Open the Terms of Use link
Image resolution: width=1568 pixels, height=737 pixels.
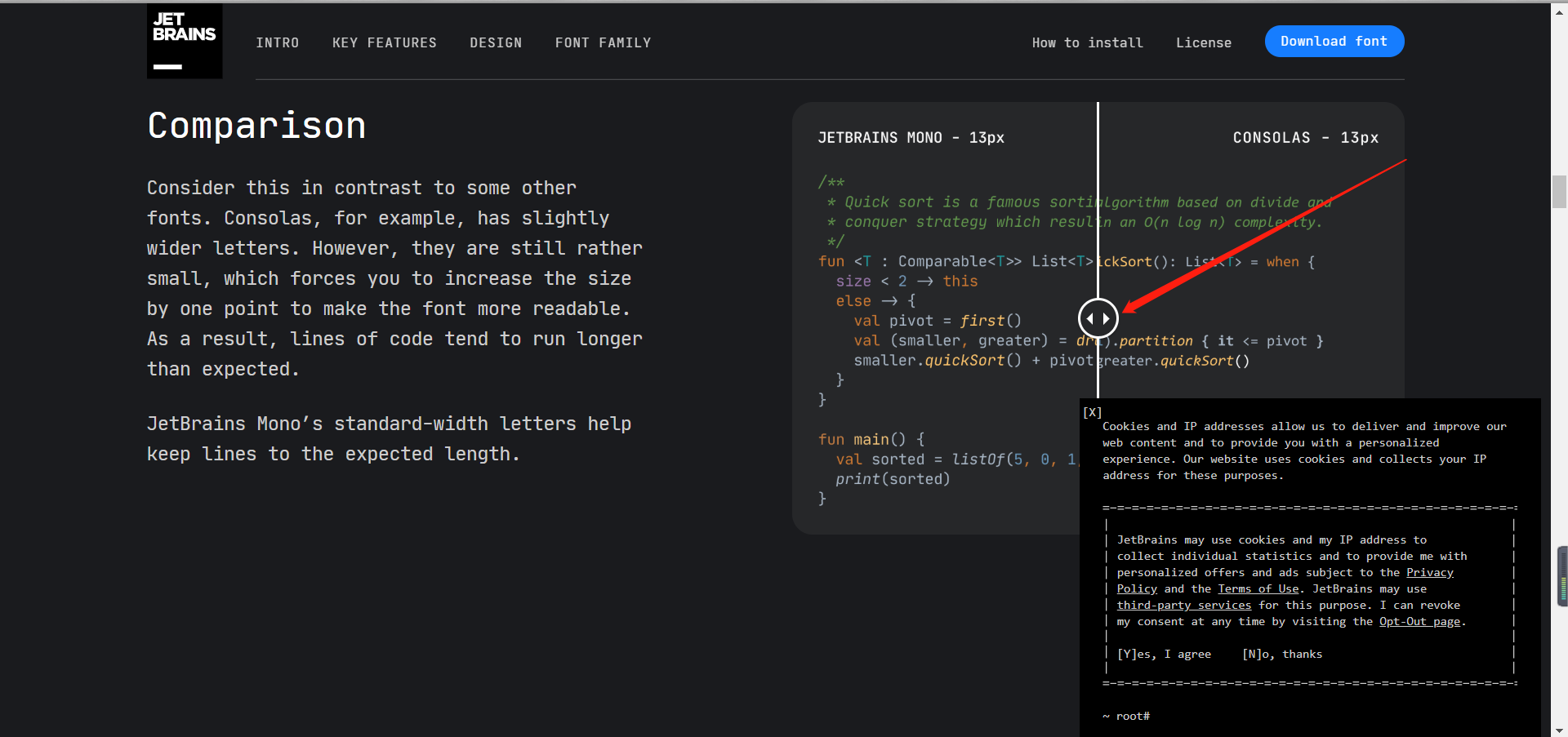click(x=1258, y=589)
